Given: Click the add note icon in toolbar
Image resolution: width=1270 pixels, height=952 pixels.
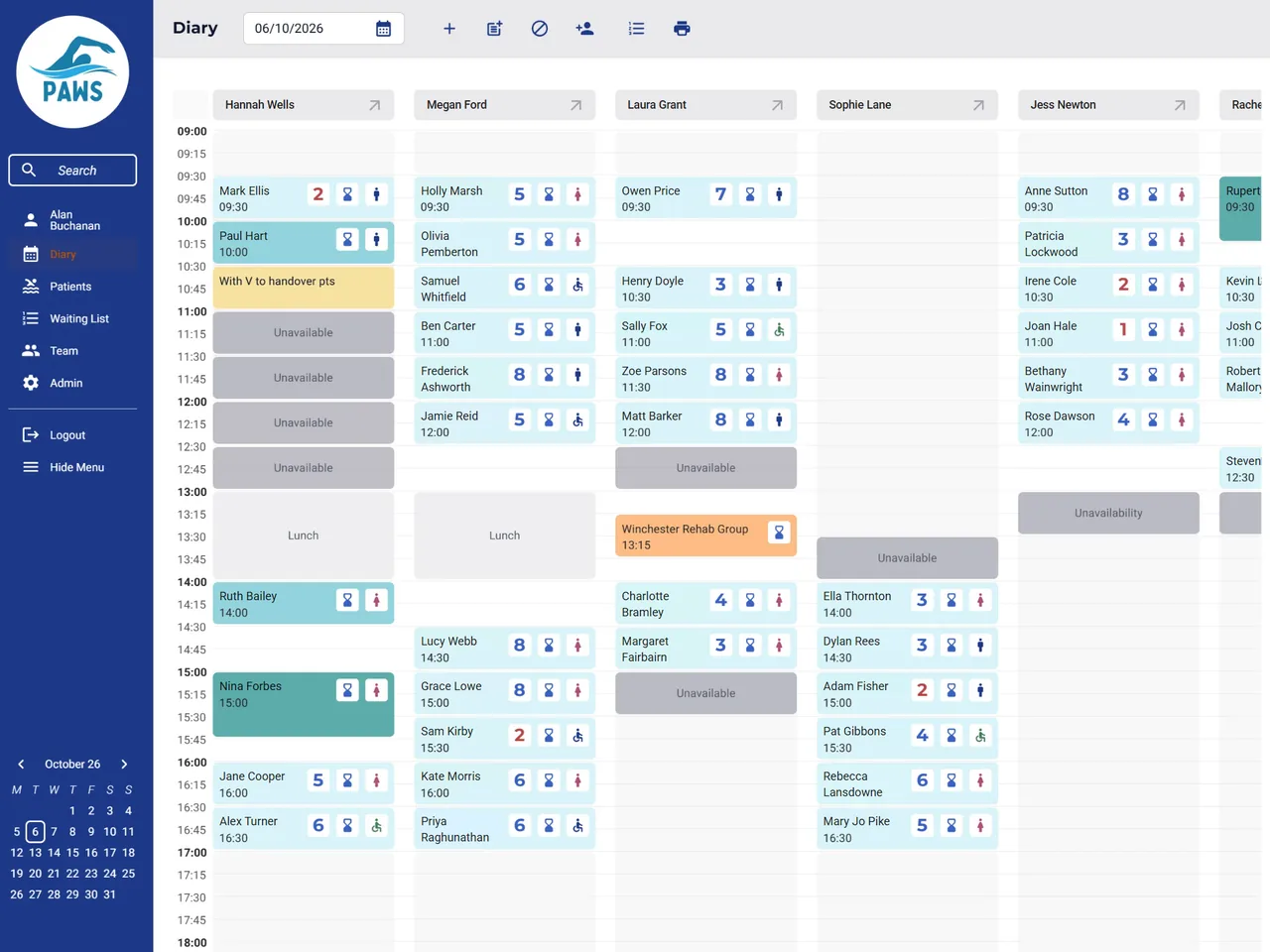Looking at the screenshot, I should pyautogui.click(x=494, y=29).
